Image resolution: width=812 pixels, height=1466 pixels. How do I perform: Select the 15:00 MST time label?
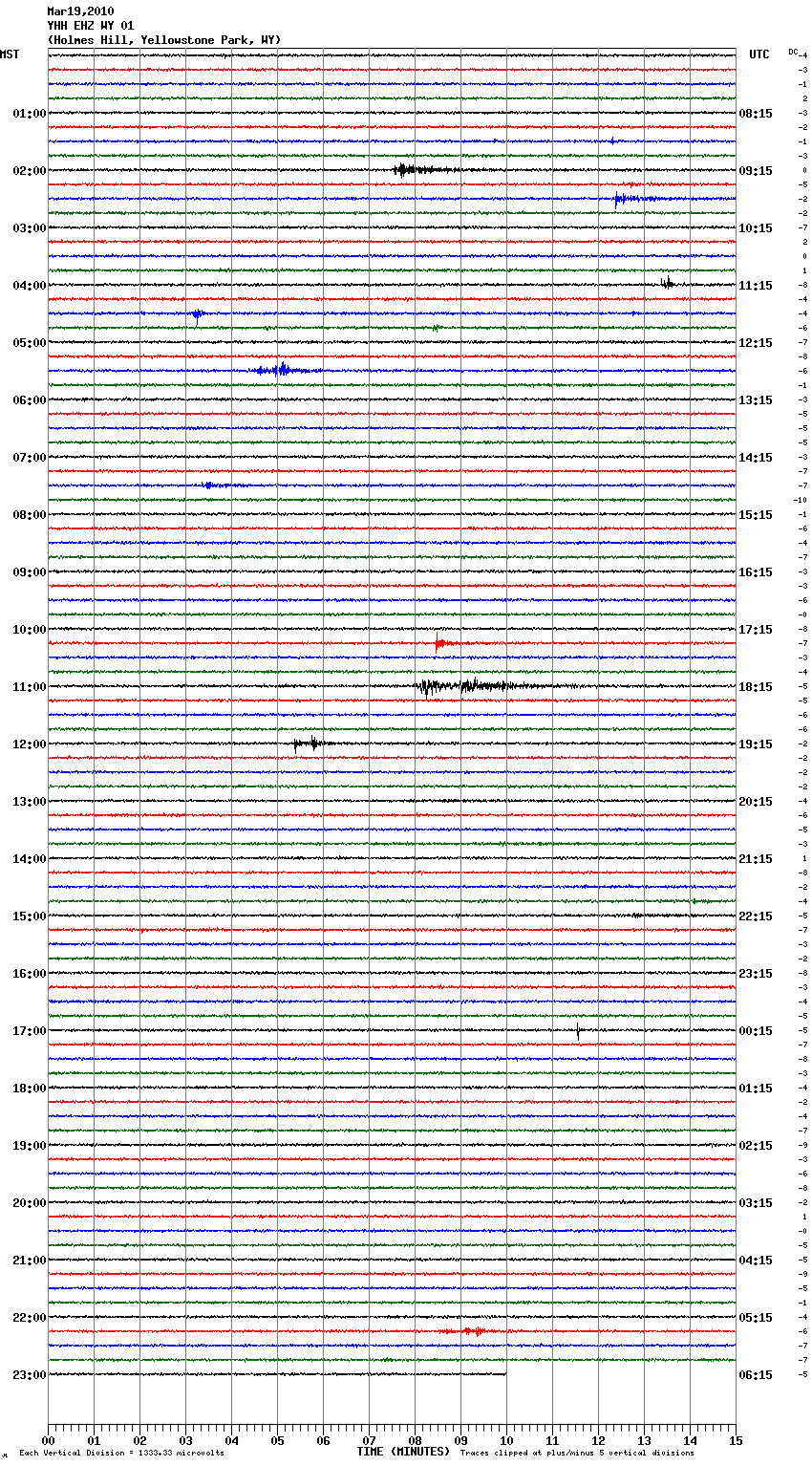click(30, 916)
